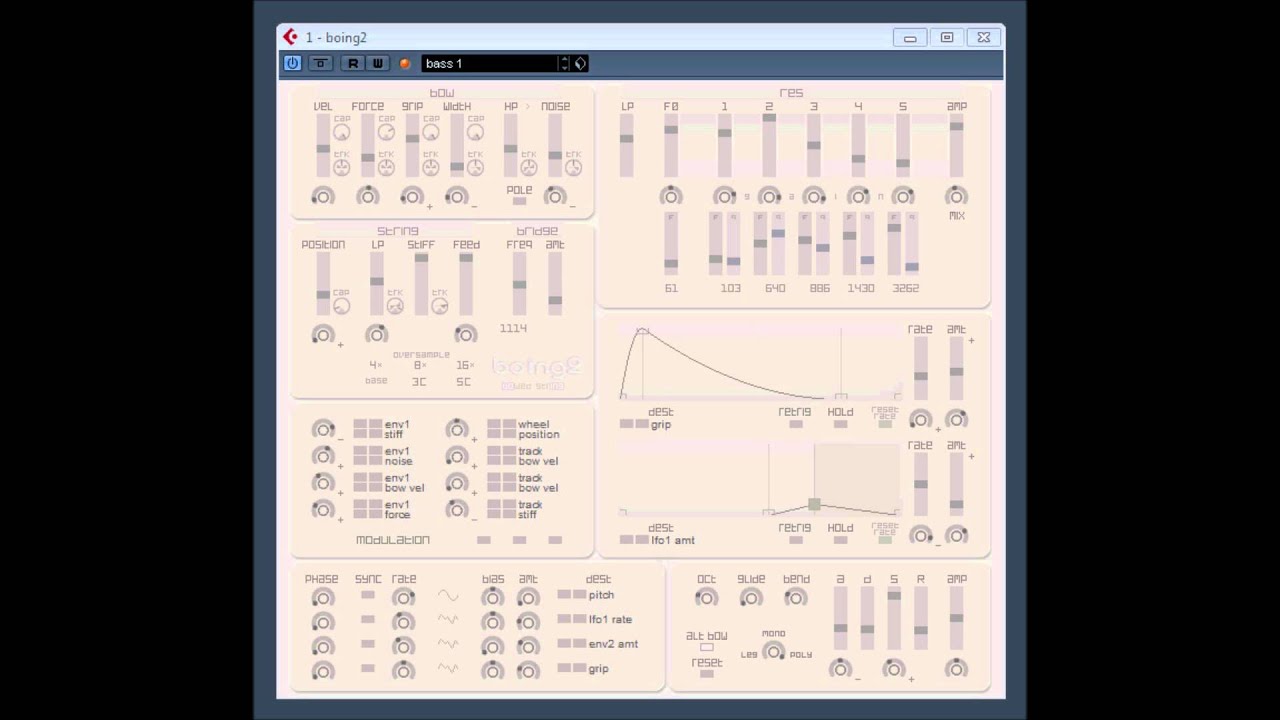This screenshot has width=1280, height=720.
Task: Click the oct knob
Action: point(706,598)
